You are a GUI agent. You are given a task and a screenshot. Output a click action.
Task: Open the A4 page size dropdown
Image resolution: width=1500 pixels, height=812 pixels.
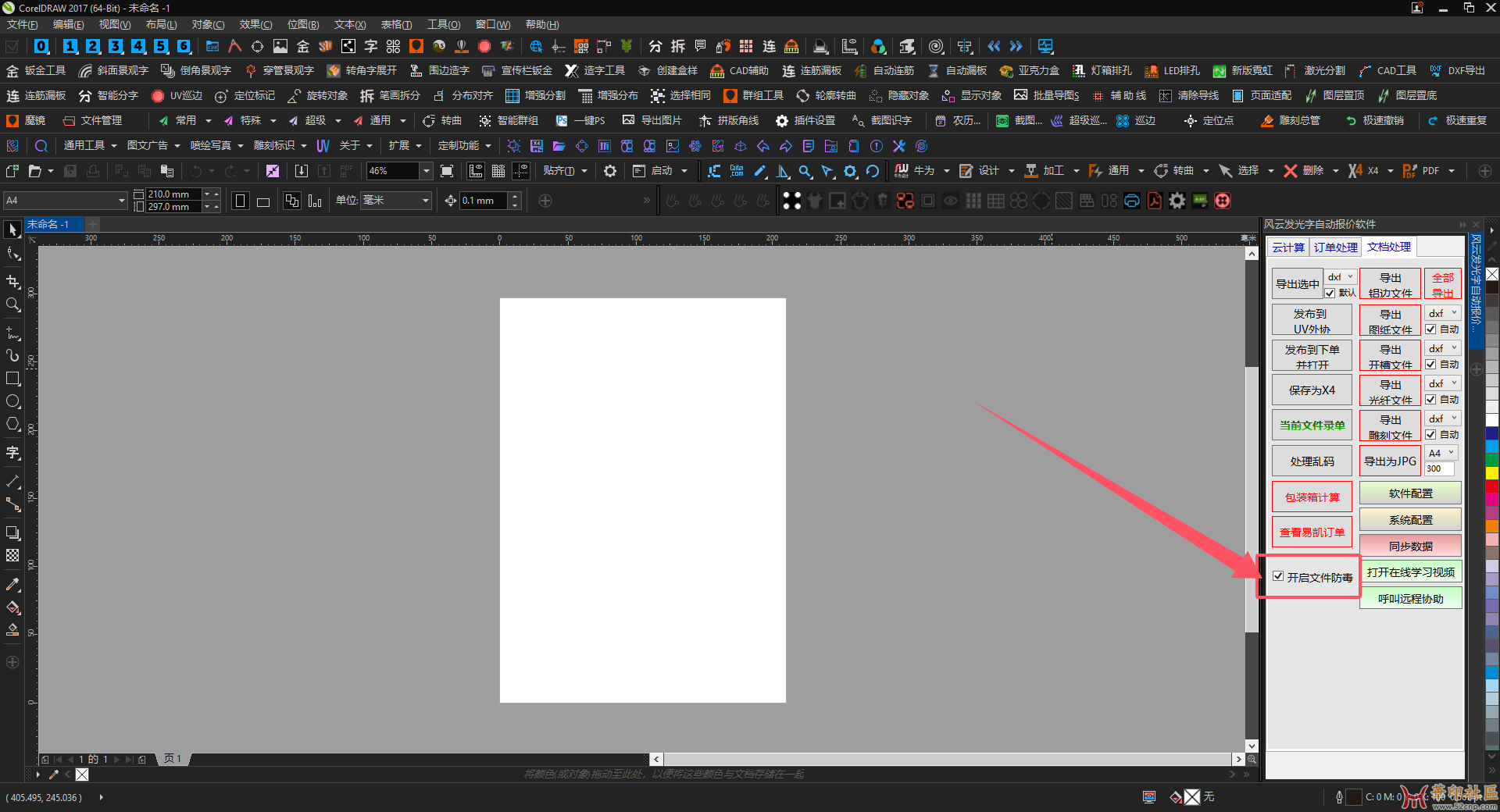click(122, 201)
